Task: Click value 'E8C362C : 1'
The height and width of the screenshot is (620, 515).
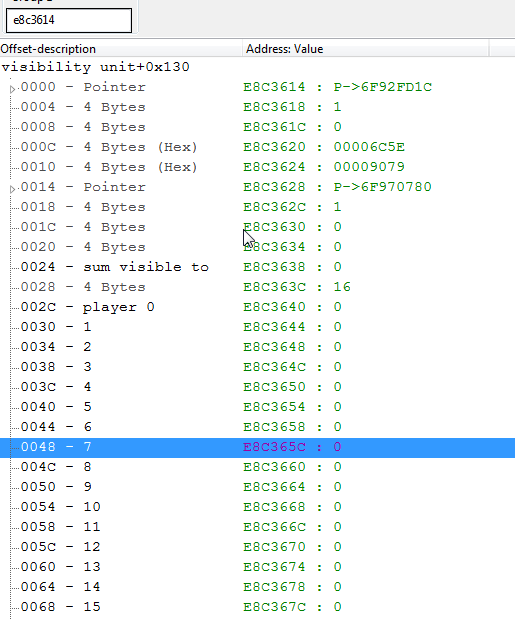Action: [292, 207]
